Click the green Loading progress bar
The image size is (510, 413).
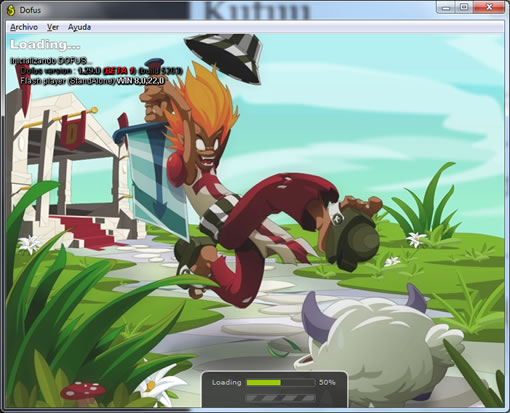click(281, 383)
